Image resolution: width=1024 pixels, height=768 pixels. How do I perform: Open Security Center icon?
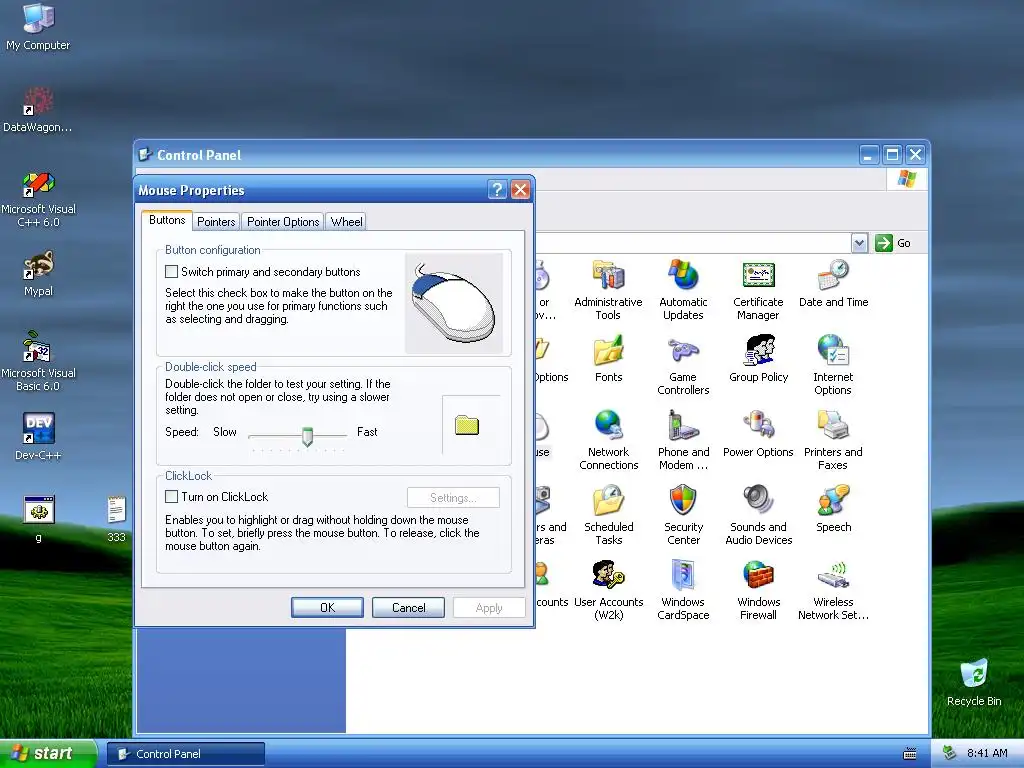[x=683, y=515]
